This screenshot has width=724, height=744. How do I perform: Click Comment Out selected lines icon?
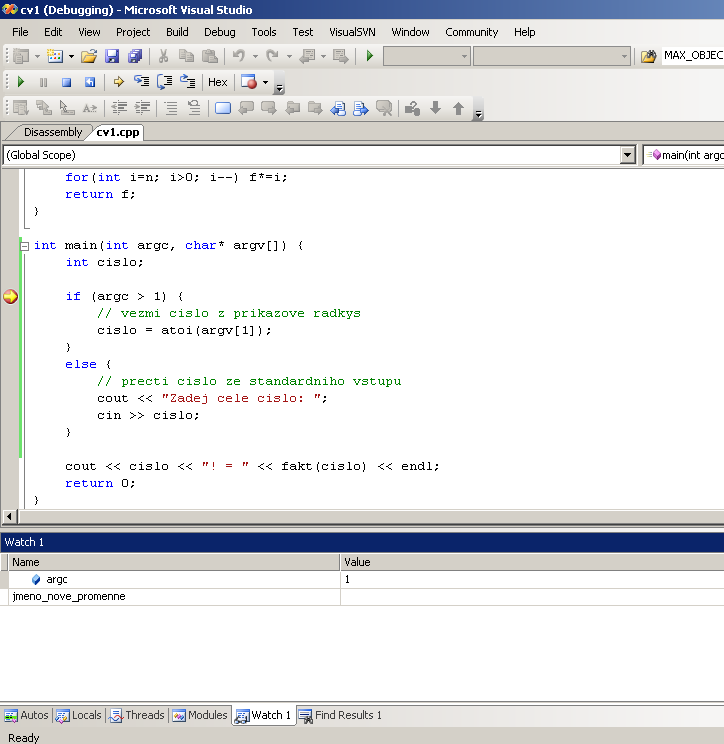point(171,109)
